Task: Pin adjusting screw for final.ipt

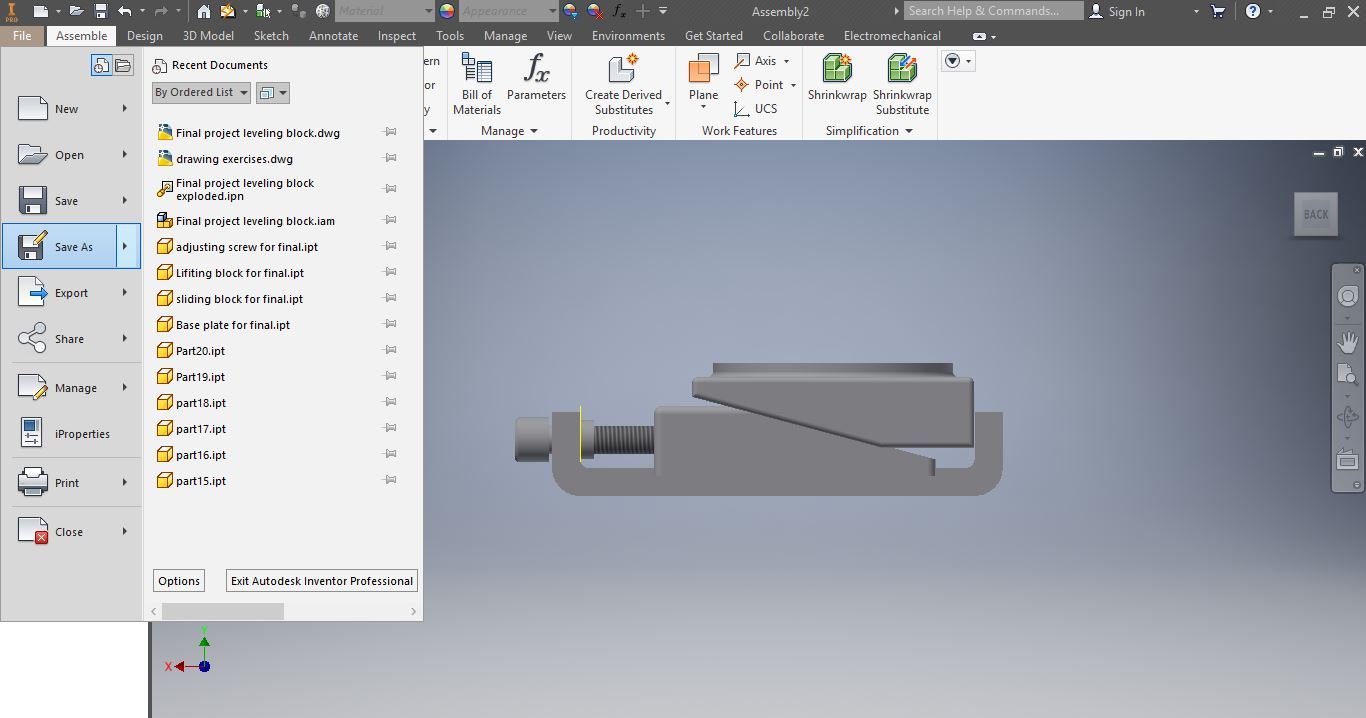Action: [x=391, y=246]
